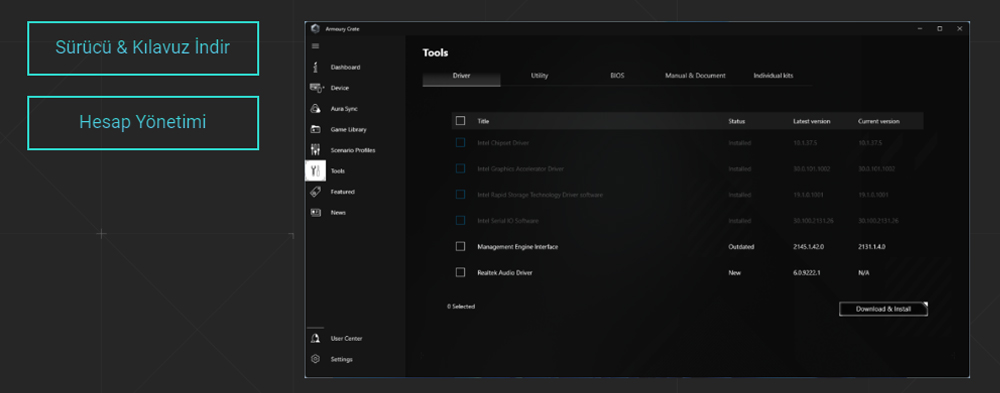Click the Realtek Audio Driver row title
The height and width of the screenshot is (393, 1000).
tap(504, 273)
